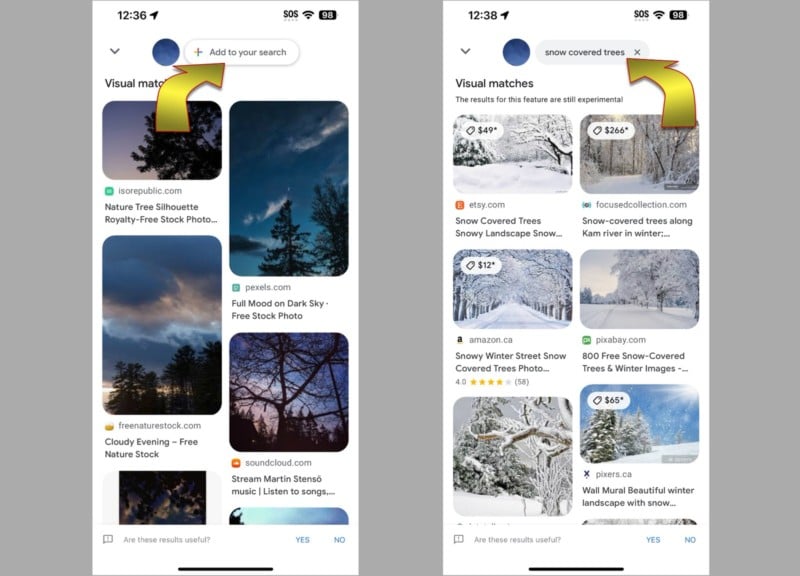Collapse the left results panel using its chevron
Image resolution: width=800 pixels, height=576 pixels.
(x=115, y=51)
